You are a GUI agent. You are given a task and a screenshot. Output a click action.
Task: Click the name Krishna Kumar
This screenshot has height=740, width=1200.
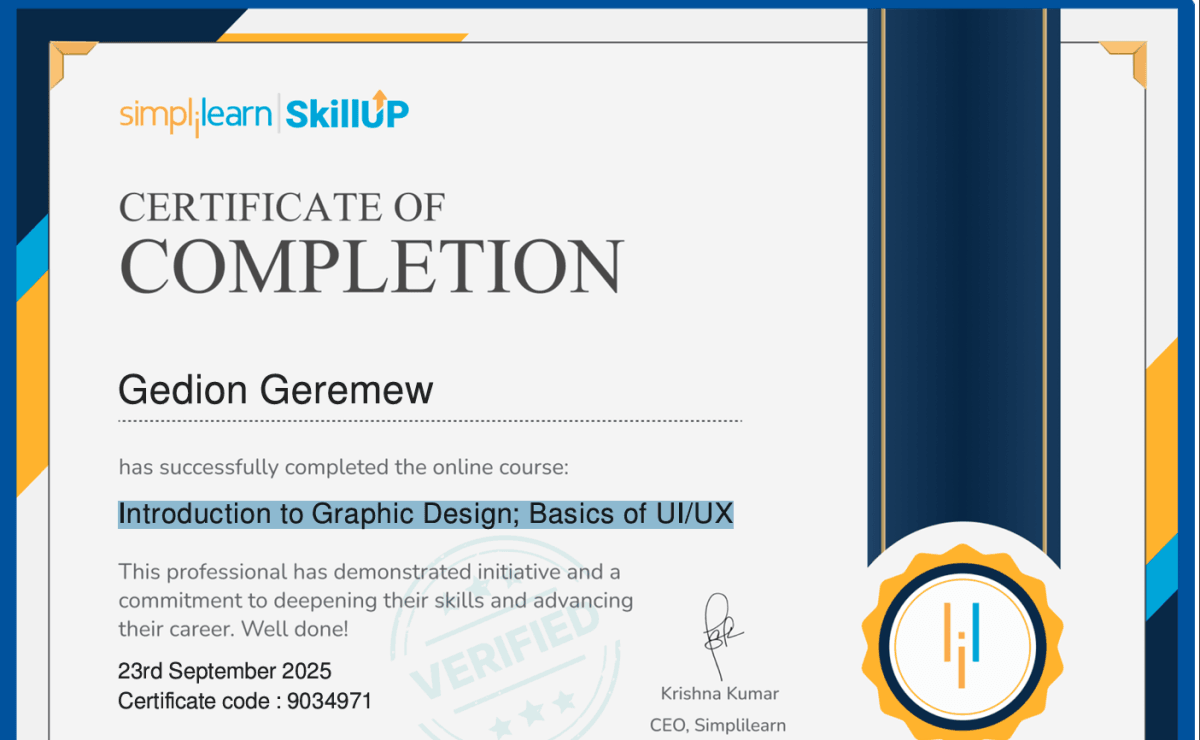(719, 694)
